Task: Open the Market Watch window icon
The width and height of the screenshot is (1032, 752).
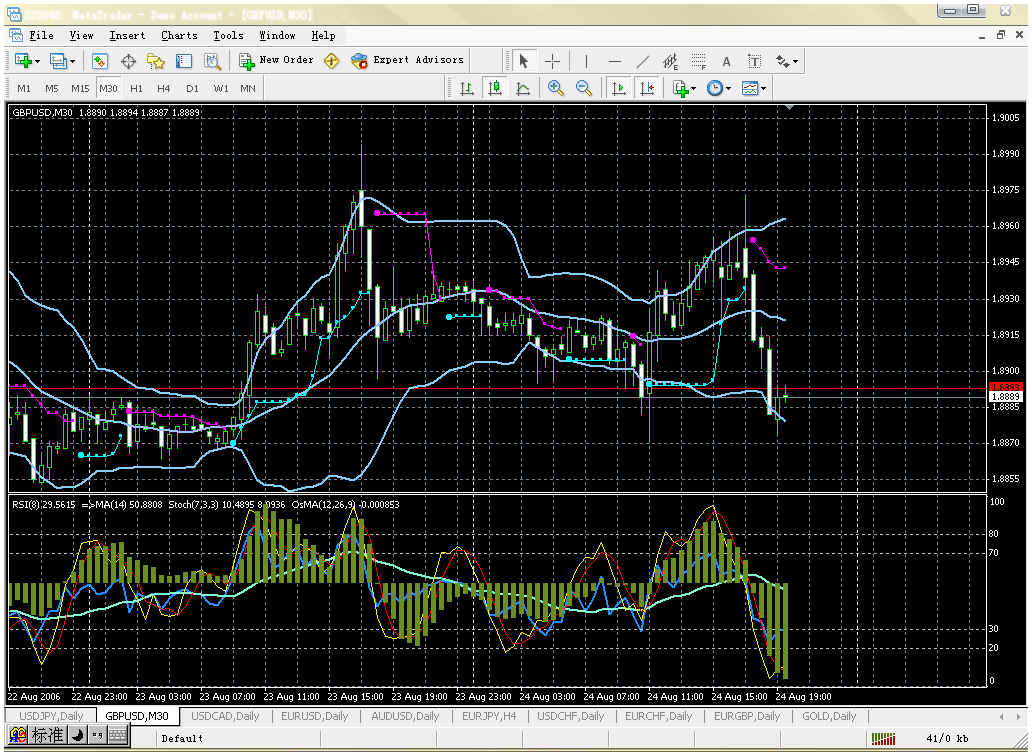Action: pos(100,61)
